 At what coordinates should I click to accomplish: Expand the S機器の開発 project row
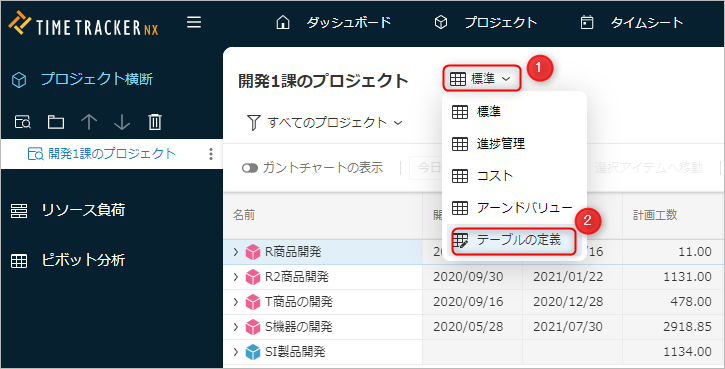point(235,327)
